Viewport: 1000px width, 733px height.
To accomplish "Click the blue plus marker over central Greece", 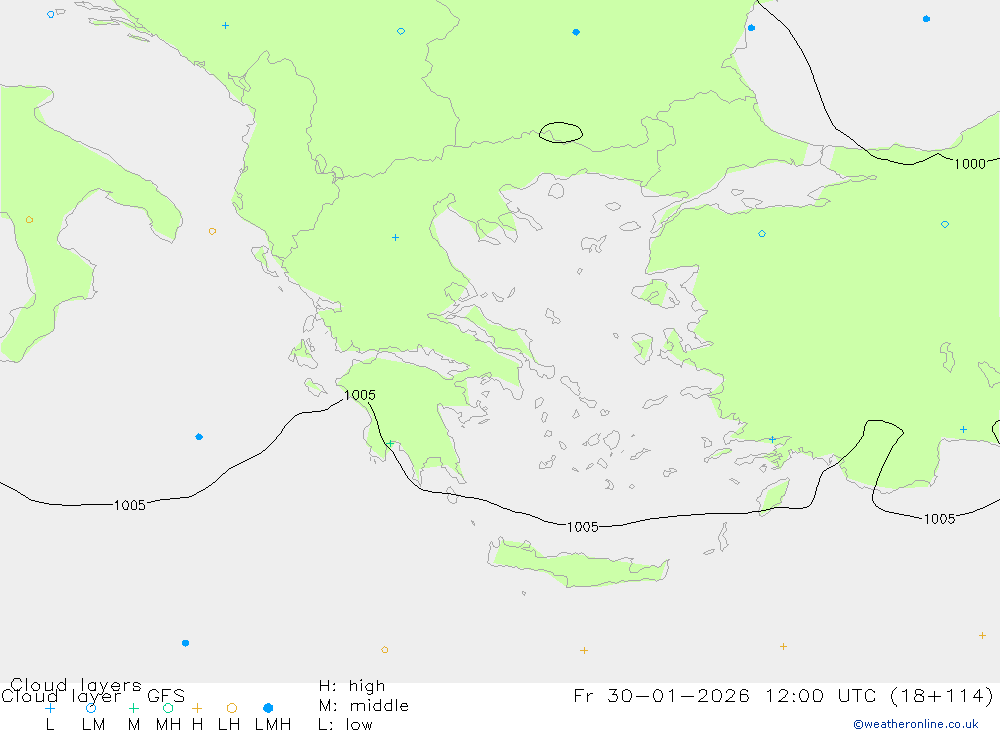I will click(395, 237).
